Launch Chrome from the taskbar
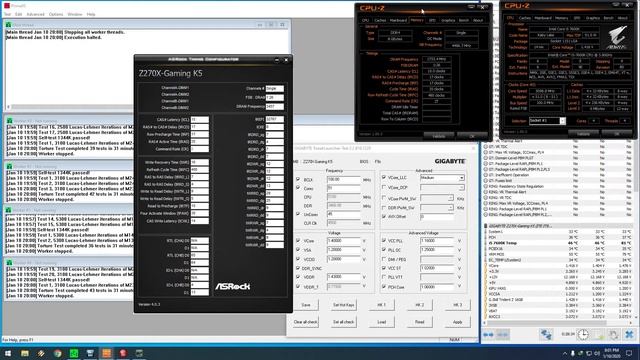 click(x=58, y=353)
